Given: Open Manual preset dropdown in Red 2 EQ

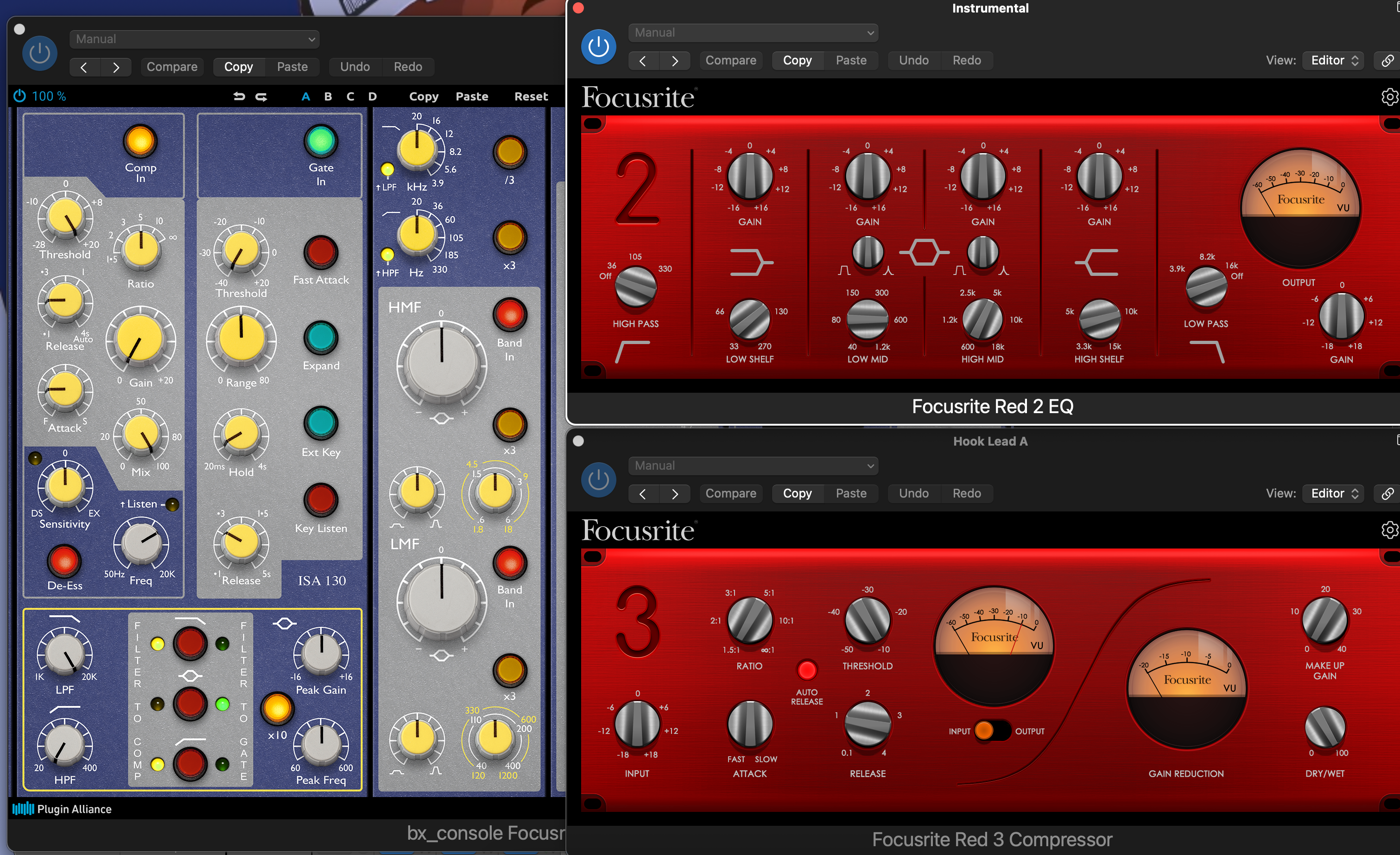Looking at the screenshot, I should [754, 32].
